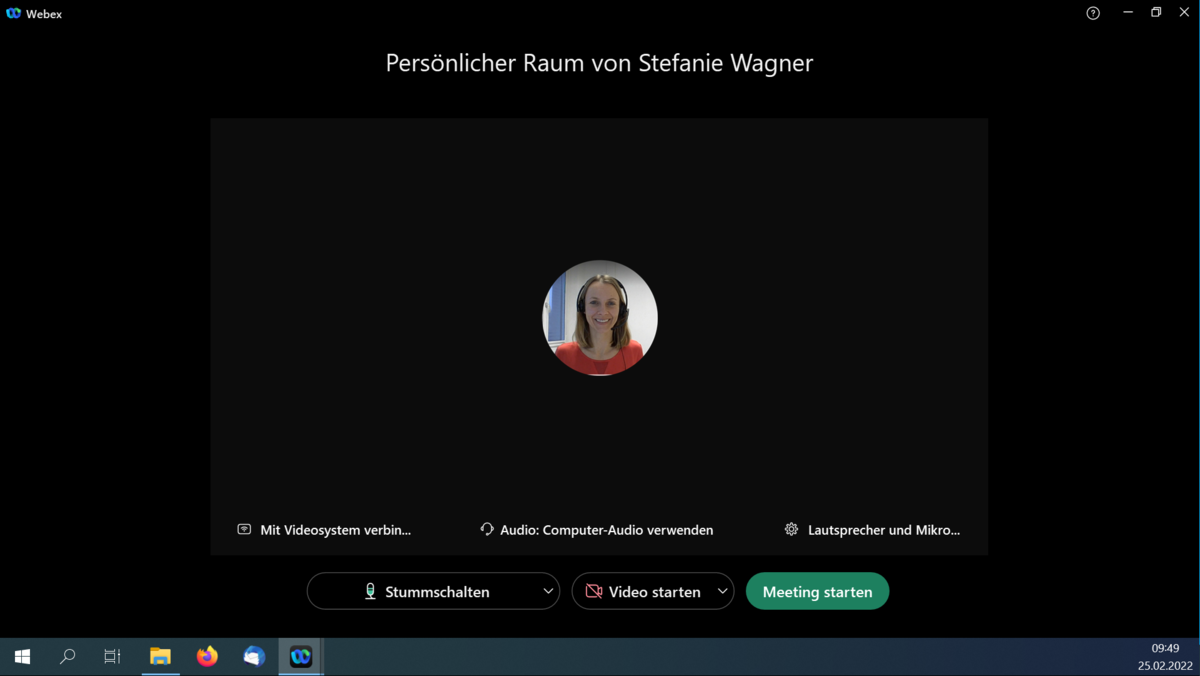Click the video system connect icon

244,529
